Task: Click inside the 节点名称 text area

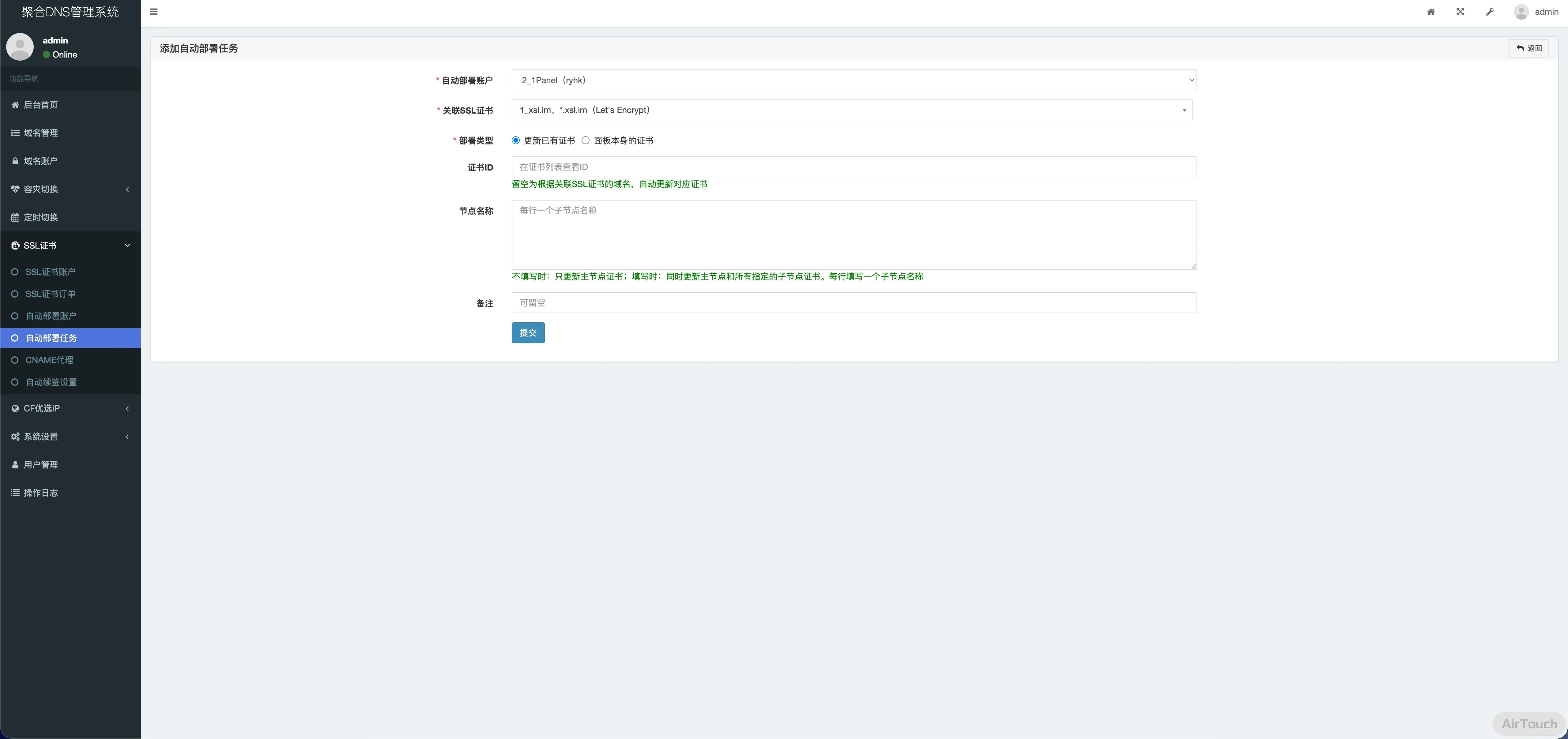Action: click(x=854, y=235)
